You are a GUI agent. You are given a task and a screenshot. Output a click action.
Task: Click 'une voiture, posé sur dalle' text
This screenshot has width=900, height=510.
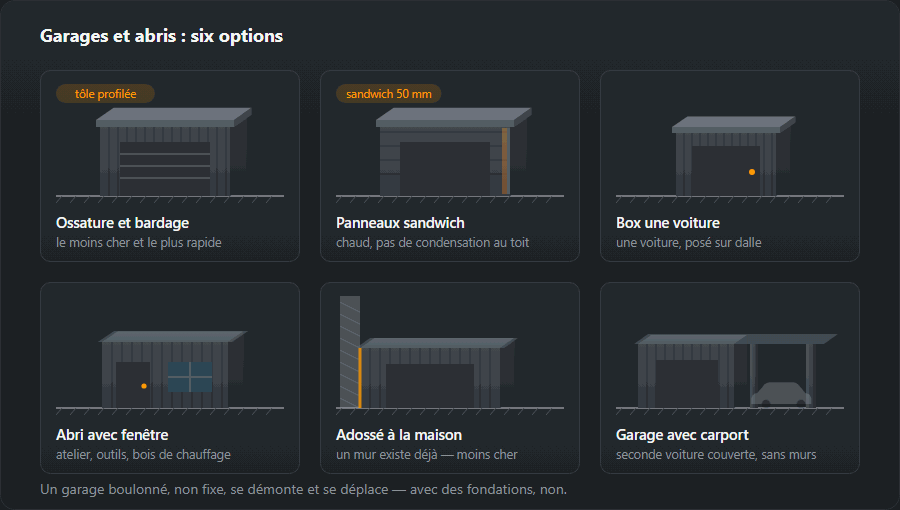click(688, 243)
